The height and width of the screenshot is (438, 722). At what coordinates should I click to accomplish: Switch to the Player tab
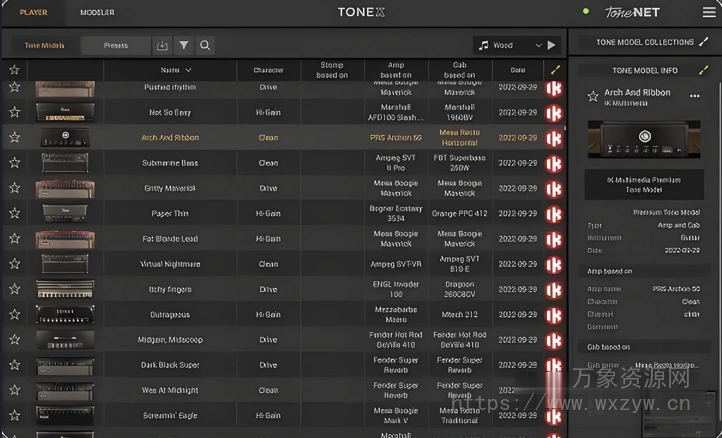pos(33,12)
